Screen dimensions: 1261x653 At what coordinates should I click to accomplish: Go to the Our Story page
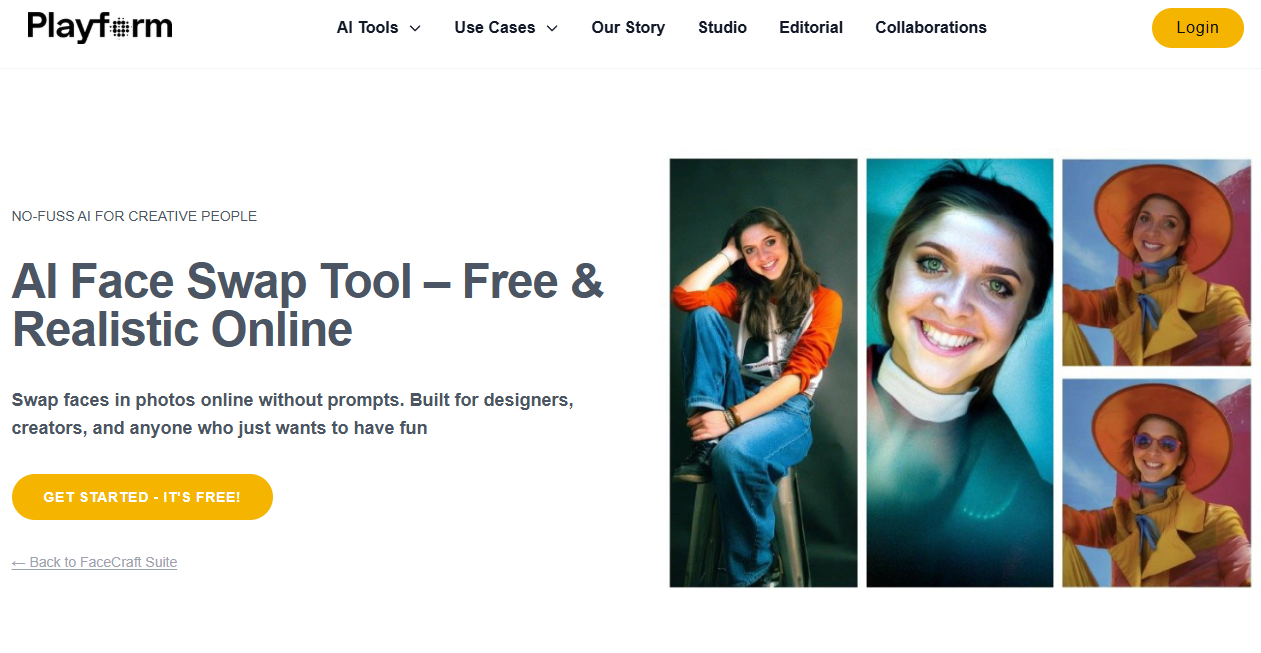pos(628,28)
